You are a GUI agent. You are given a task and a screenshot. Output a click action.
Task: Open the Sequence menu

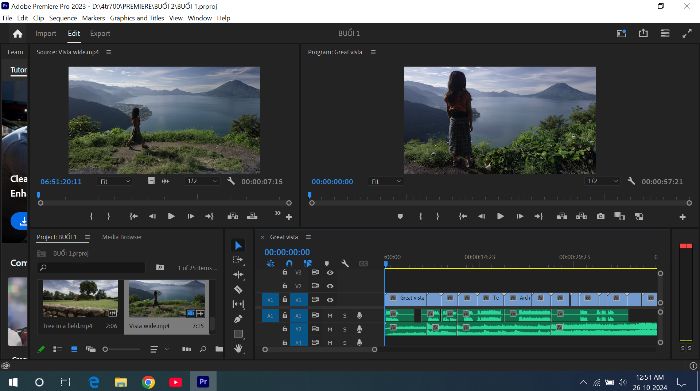point(63,18)
